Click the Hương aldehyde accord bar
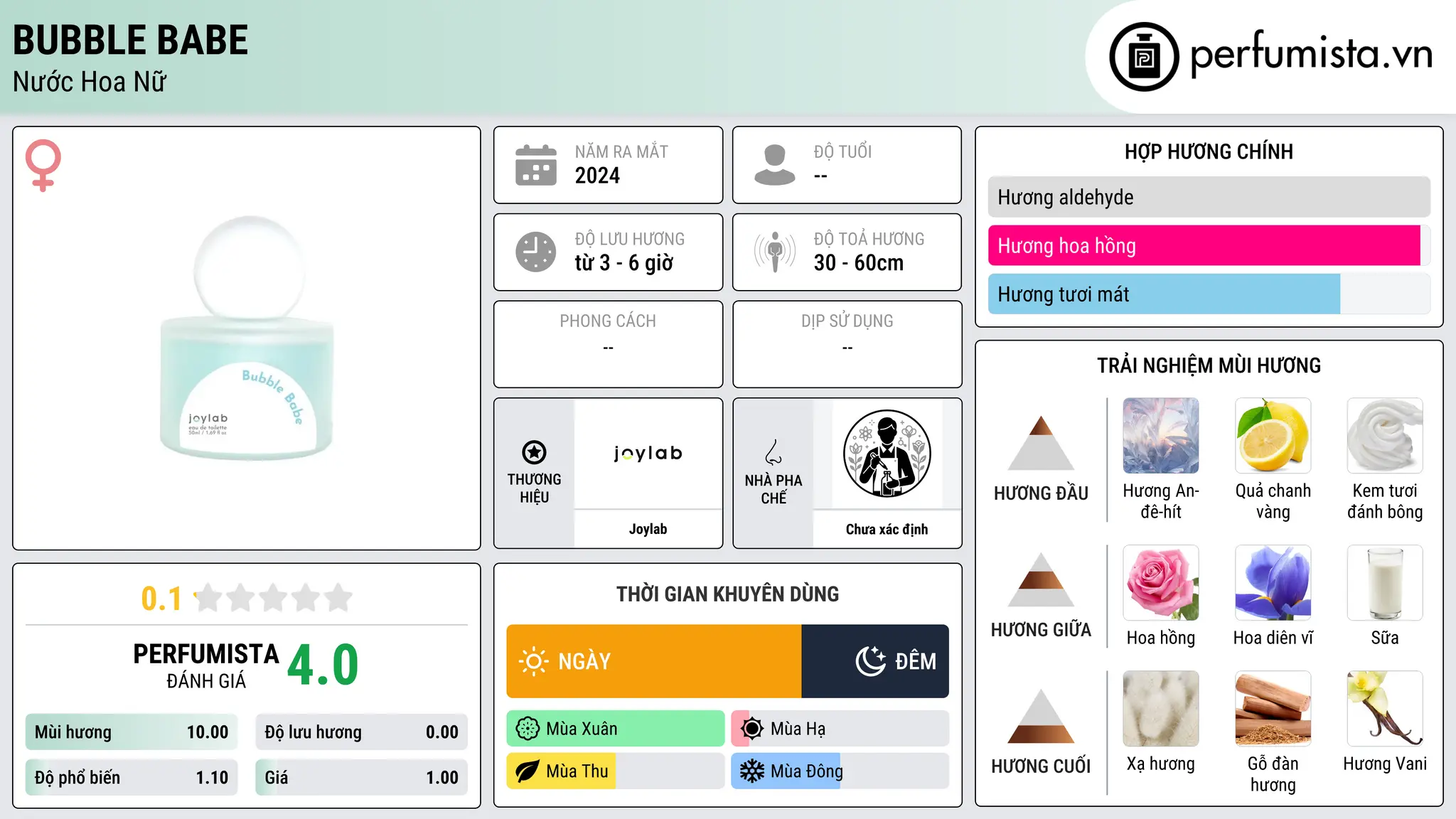This screenshot has width=1456, height=819. [x=1209, y=197]
